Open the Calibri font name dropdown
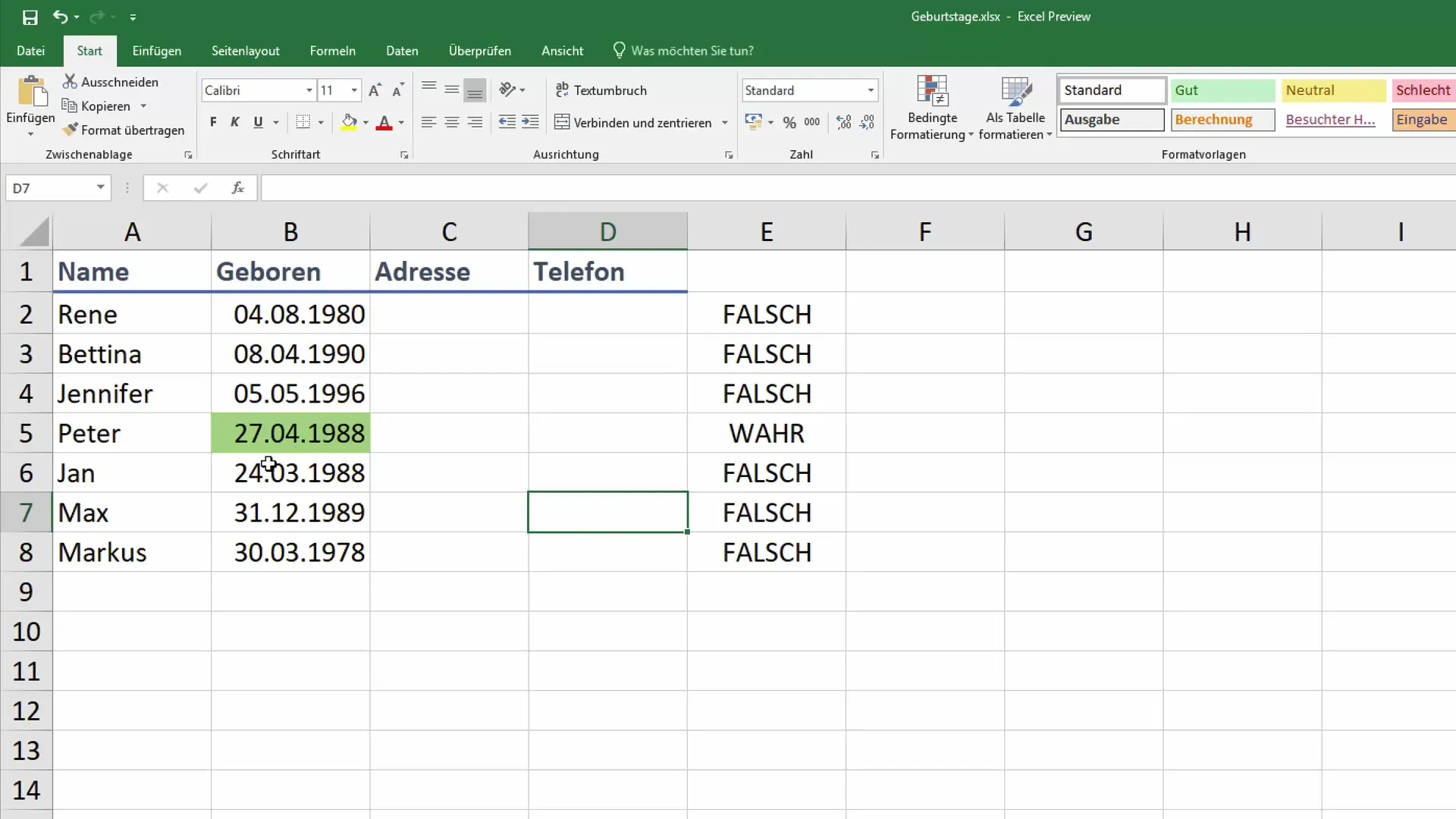1456x819 pixels. pos(309,90)
